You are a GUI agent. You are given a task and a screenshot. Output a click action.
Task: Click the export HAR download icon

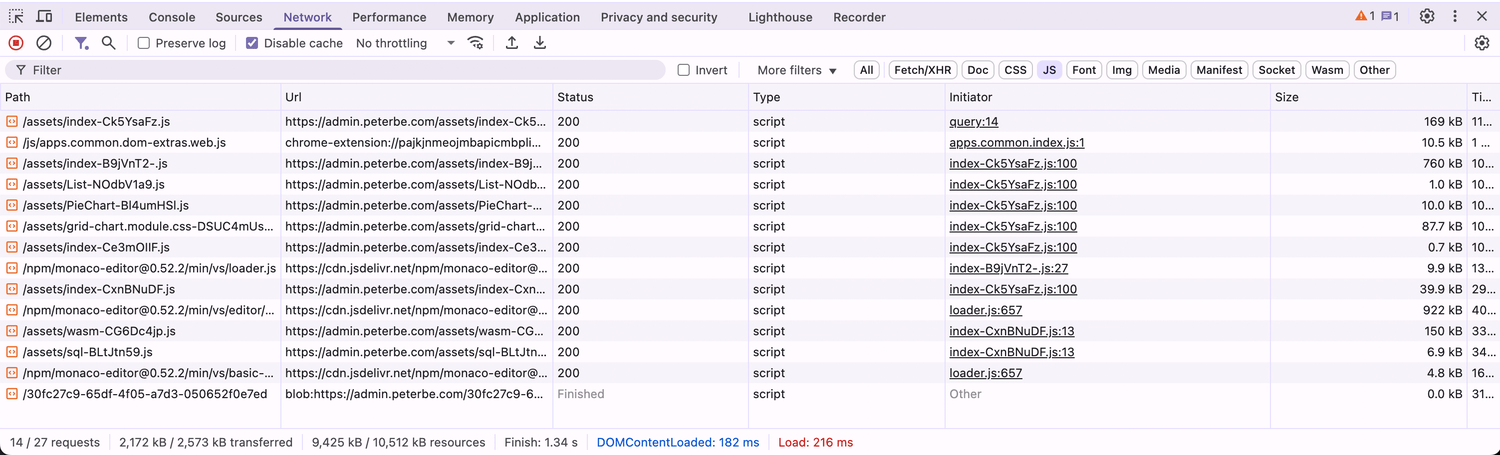pos(540,43)
